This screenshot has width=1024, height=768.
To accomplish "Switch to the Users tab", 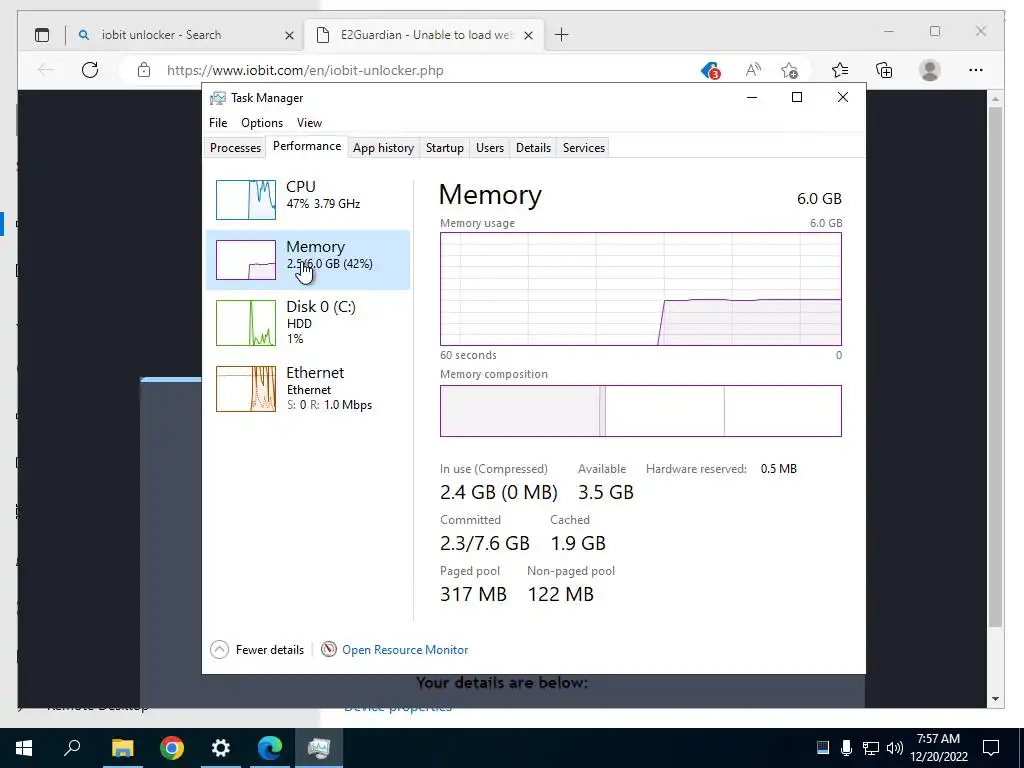I will tap(490, 148).
